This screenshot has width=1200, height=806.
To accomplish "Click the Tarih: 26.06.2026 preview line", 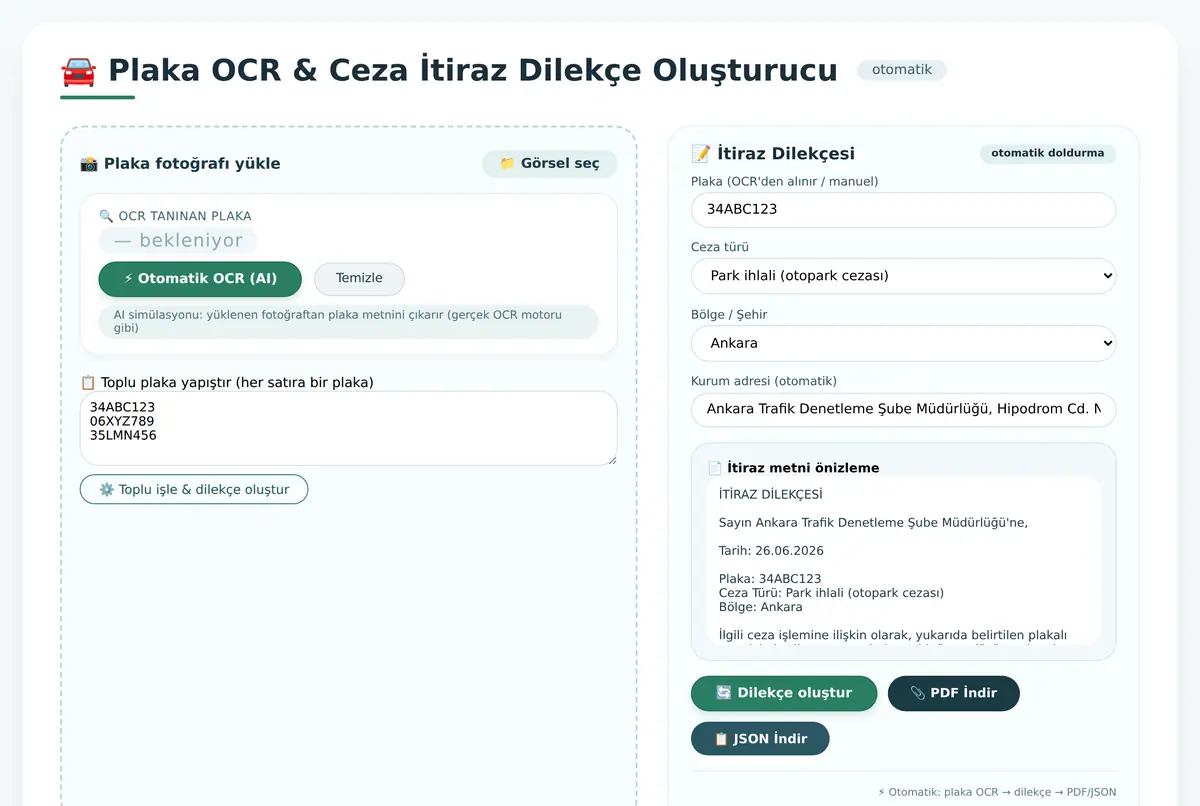I will [x=771, y=551].
